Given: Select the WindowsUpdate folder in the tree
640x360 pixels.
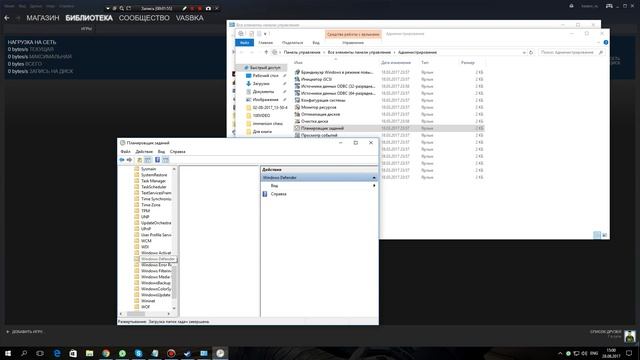Looking at the screenshot, I should (156, 295).
